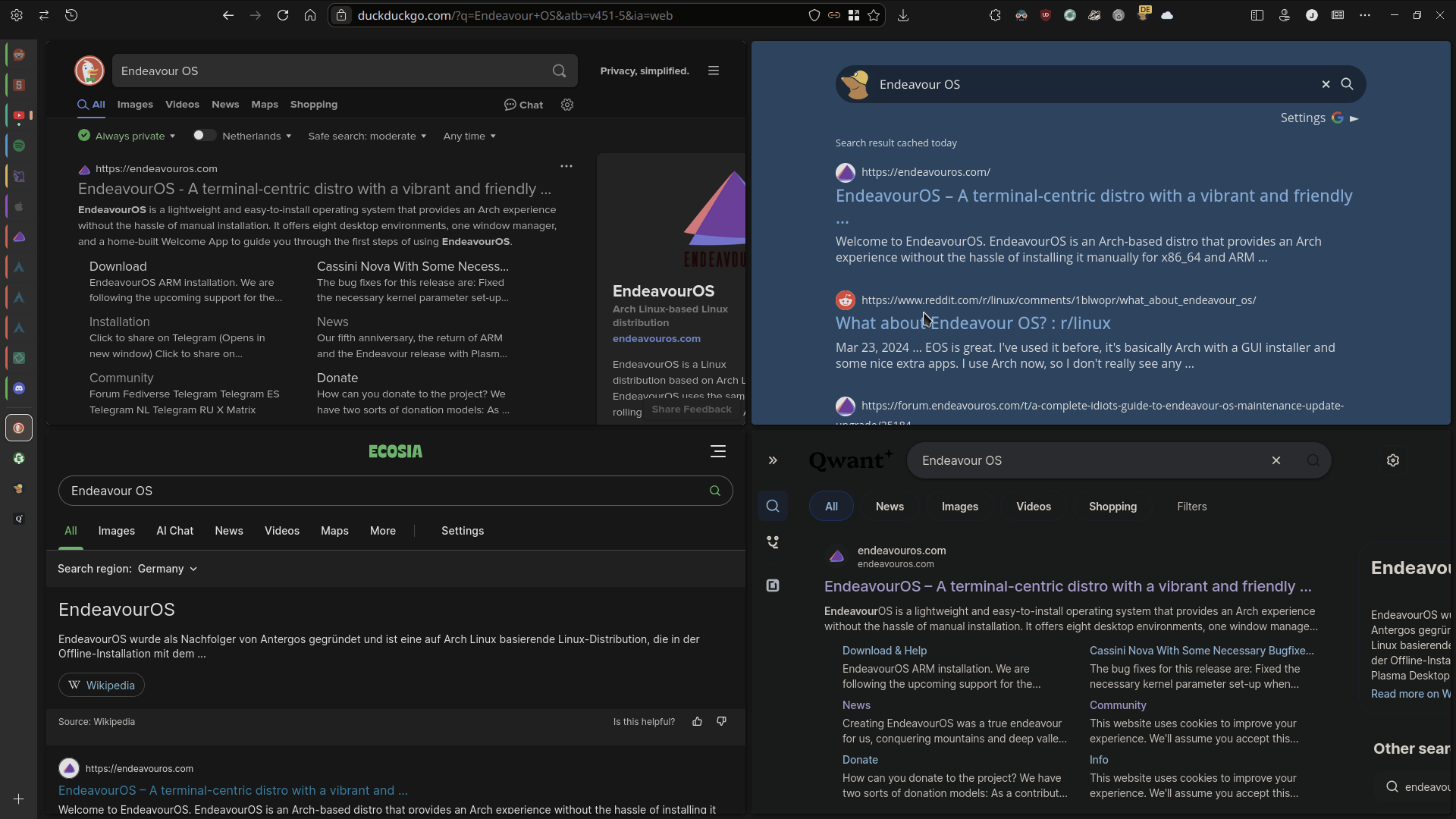Open Qwant settings gear icon
Viewport: 1456px width, 819px height.
(1393, 460)
